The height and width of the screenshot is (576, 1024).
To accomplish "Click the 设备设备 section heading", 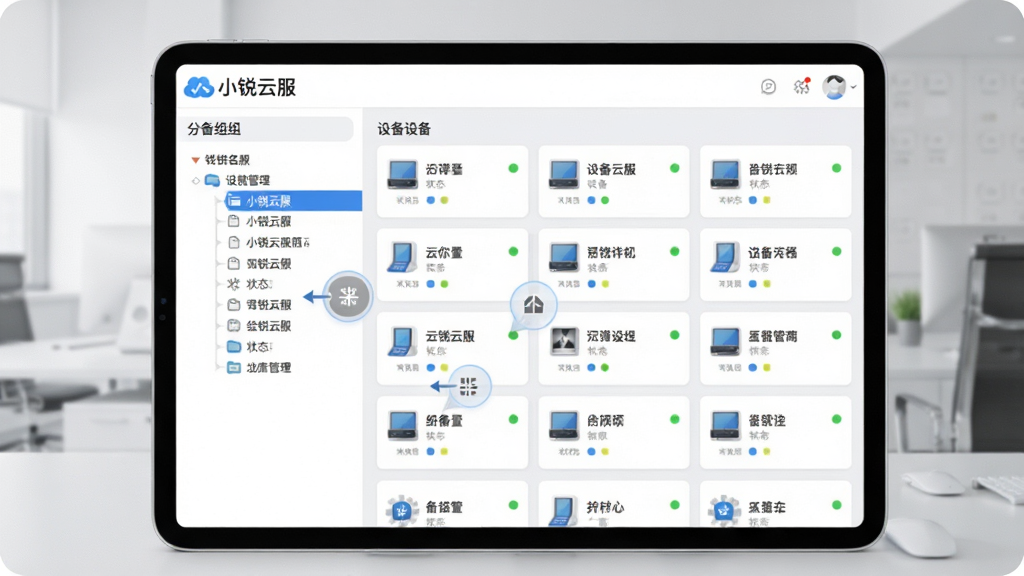I will [x=404, y=129].
